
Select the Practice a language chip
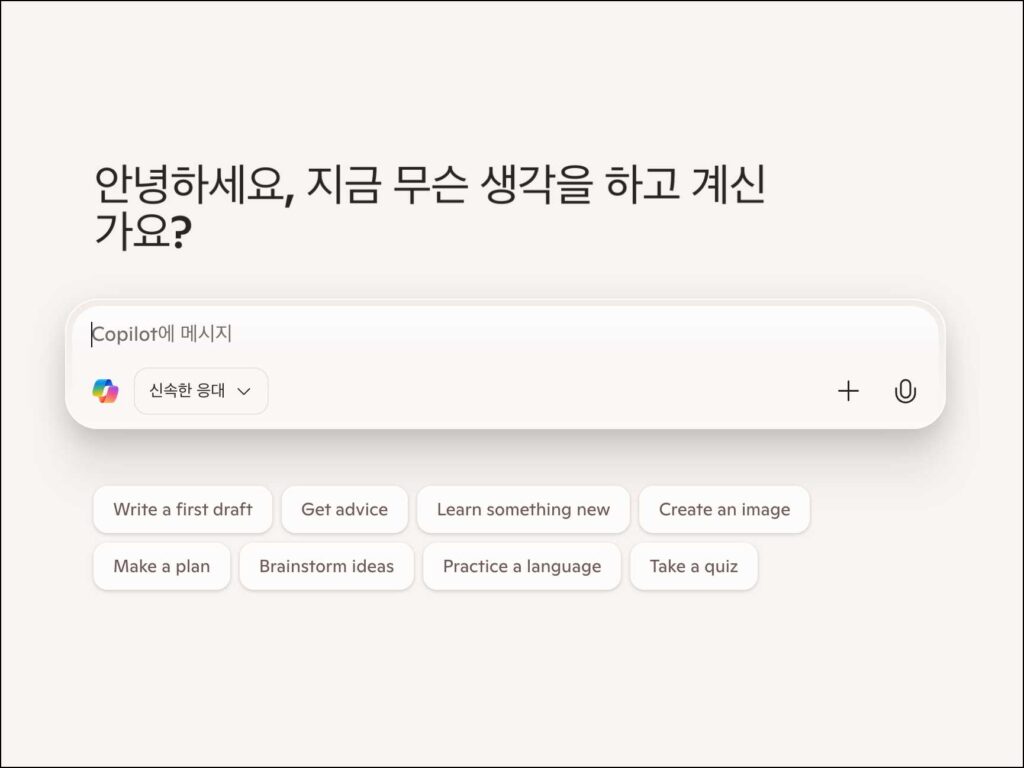click(522, 566)
